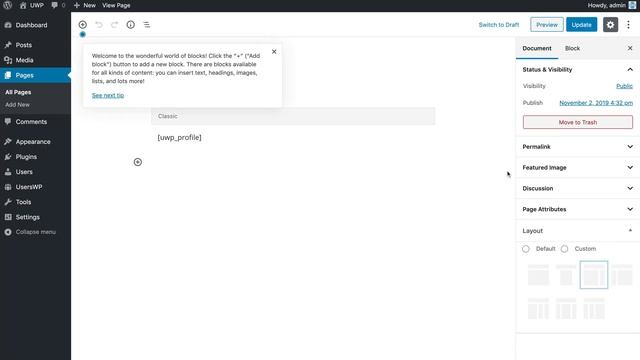Expand the Featured Image section
Image resolution: width=640 pixels, height=360 pixels.
[578, 167]
